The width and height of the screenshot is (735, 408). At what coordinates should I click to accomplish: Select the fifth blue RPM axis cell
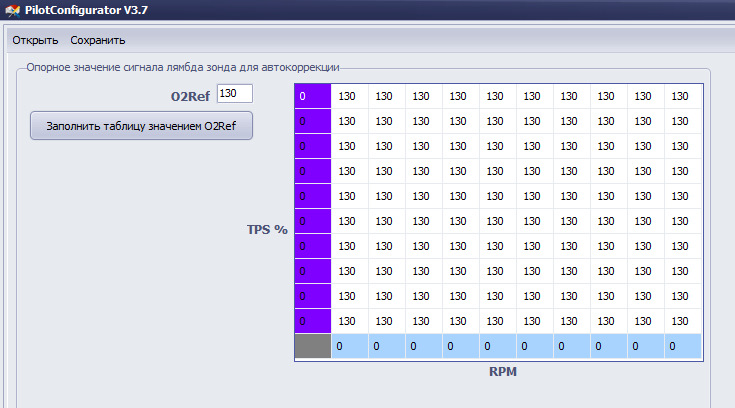tap(498, 346)
